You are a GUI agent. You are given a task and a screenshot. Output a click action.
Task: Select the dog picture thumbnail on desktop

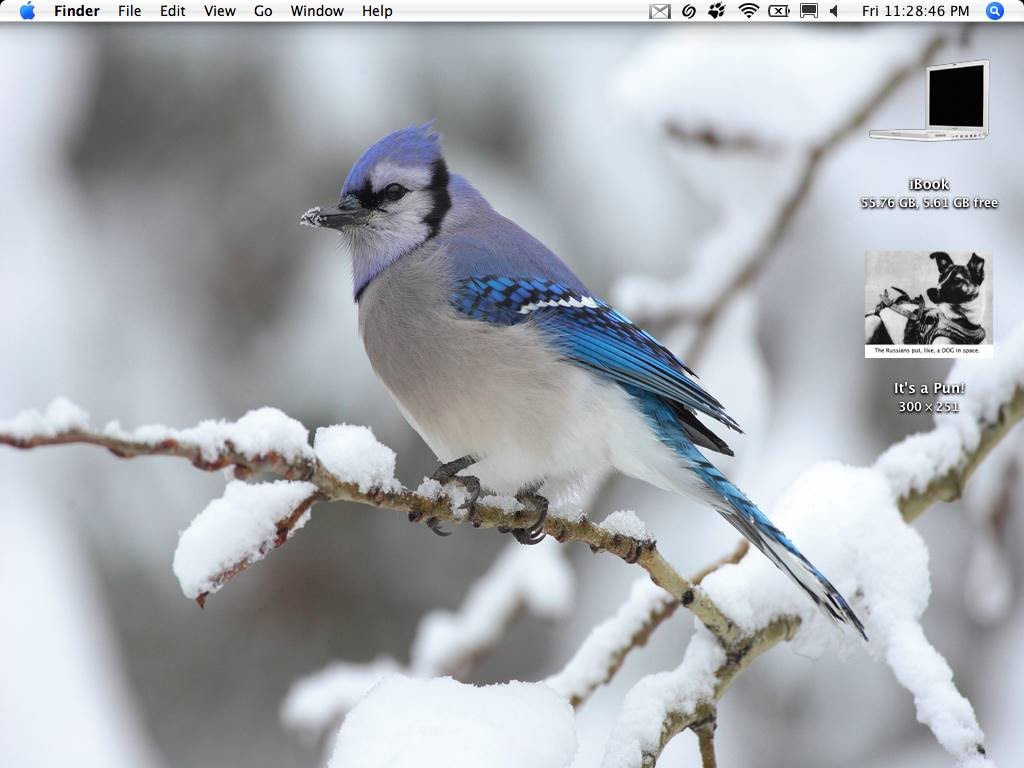[x=929, y=304]
